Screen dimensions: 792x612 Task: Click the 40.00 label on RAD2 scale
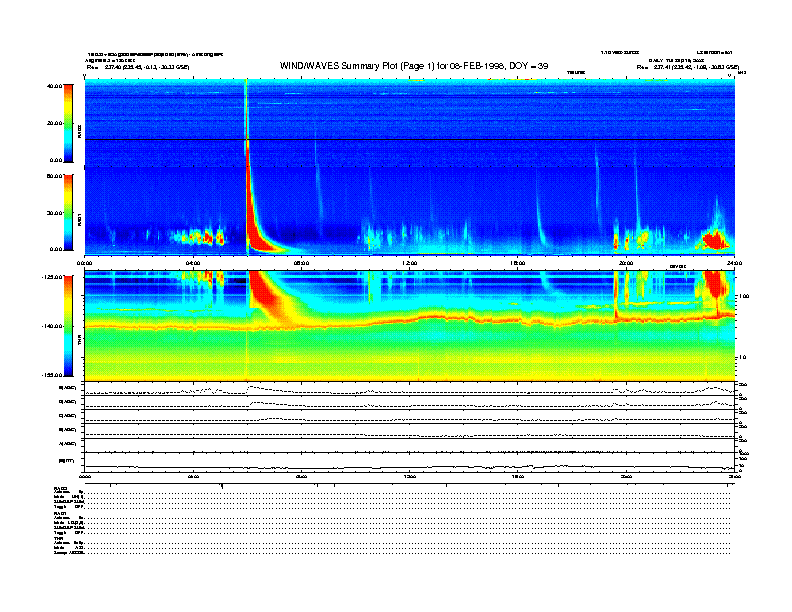click(55, 86)
